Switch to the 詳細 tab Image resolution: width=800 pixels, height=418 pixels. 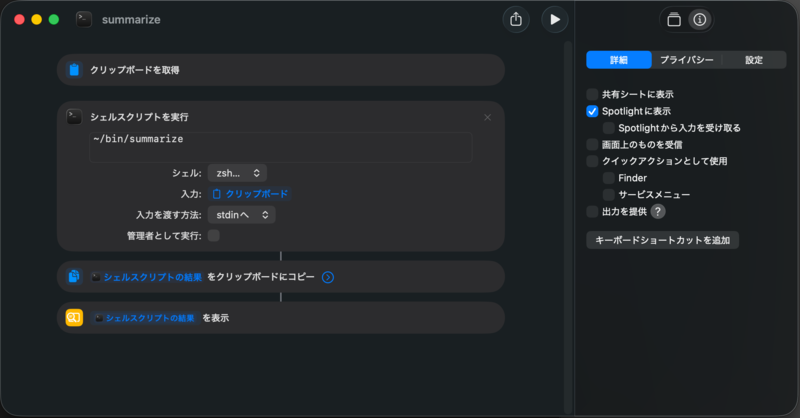[619, 60]
